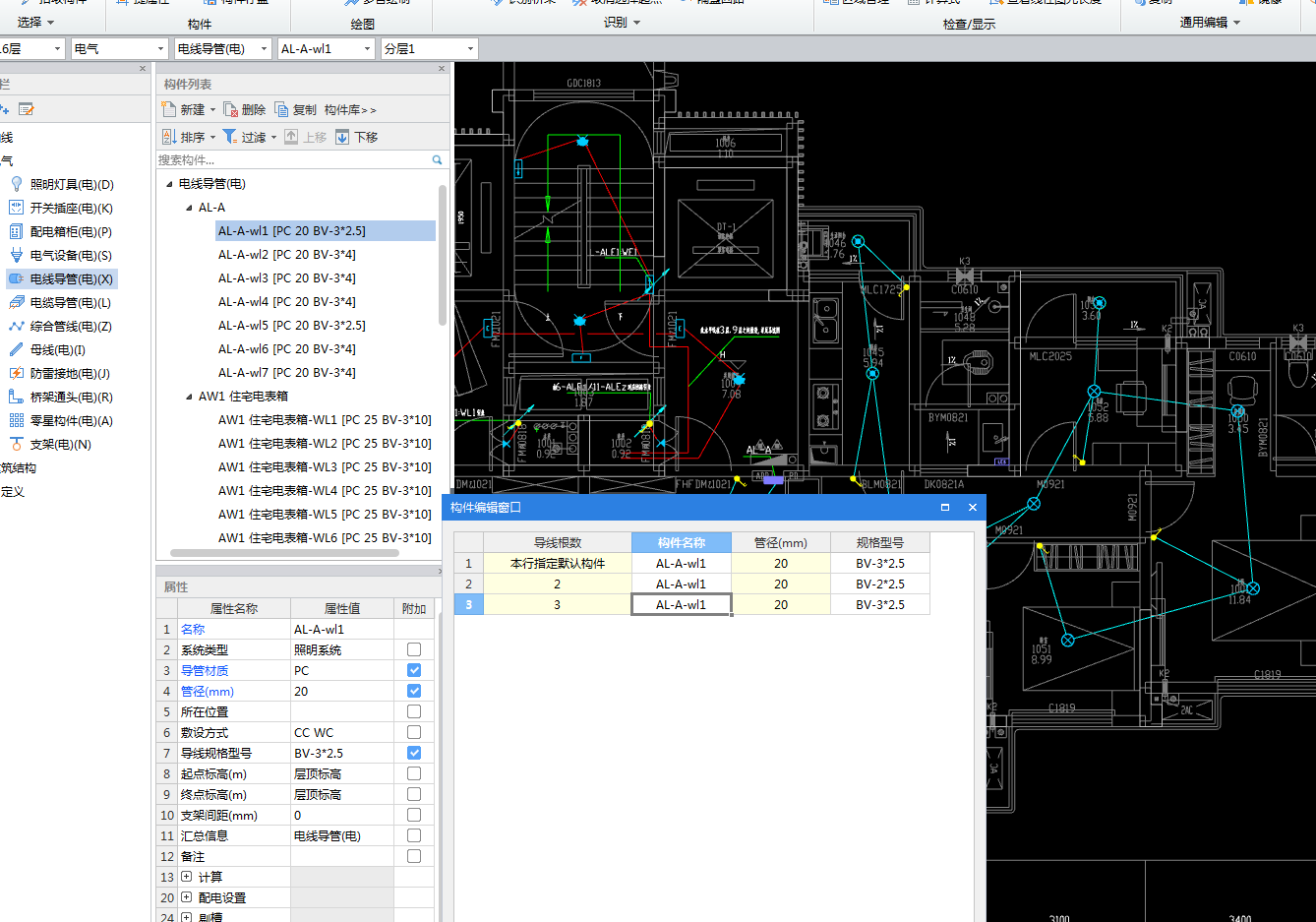Click the 排序 sort icon
Image resolution: width=1316 pixels, height=922 pixels.
[x=169, y=137]
